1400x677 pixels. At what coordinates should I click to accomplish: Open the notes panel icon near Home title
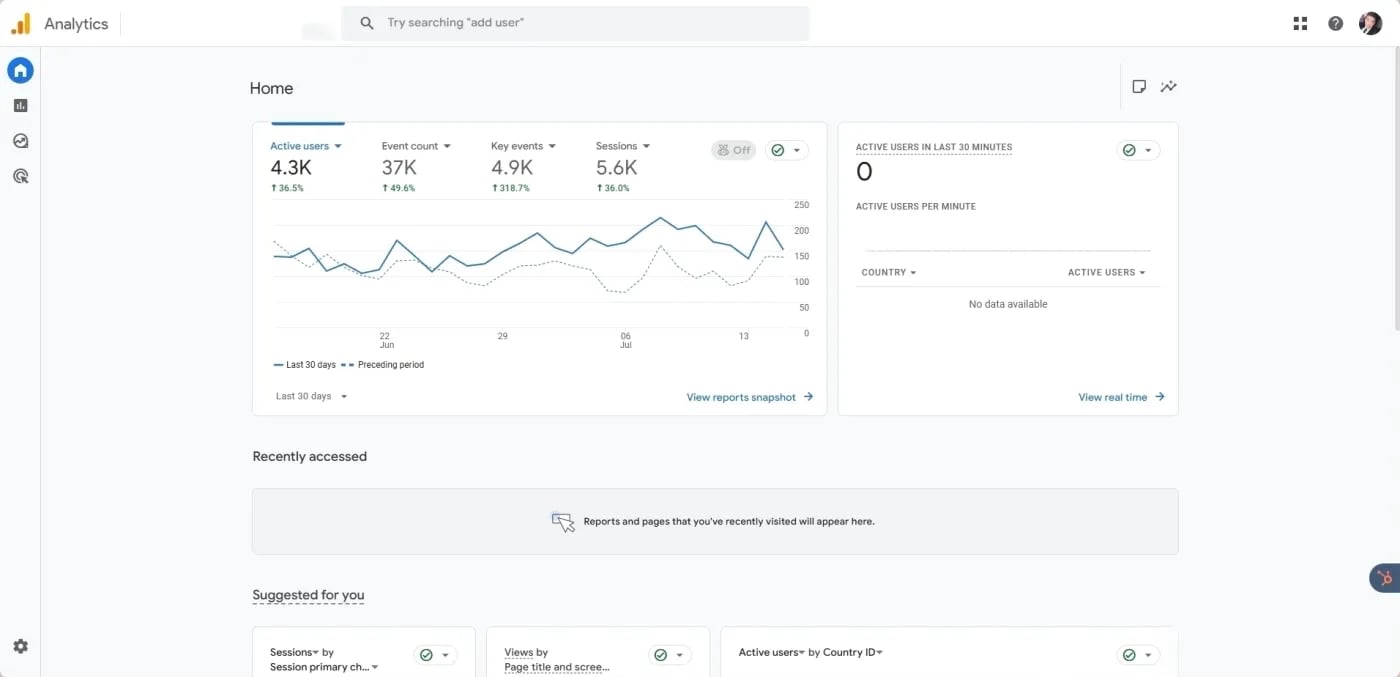(1139, 86)
